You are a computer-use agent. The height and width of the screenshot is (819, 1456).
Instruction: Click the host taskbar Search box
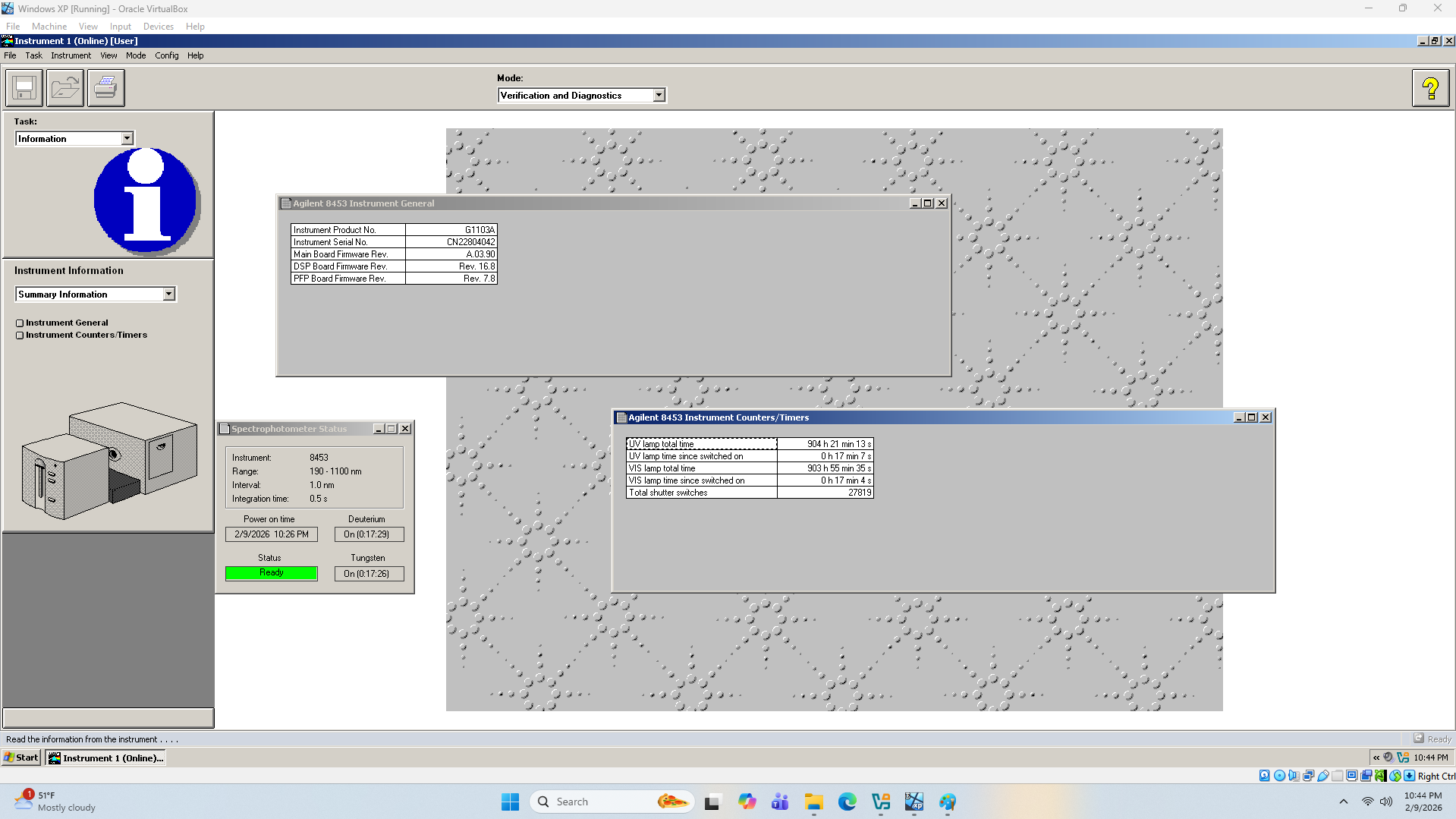pos(612,802)
